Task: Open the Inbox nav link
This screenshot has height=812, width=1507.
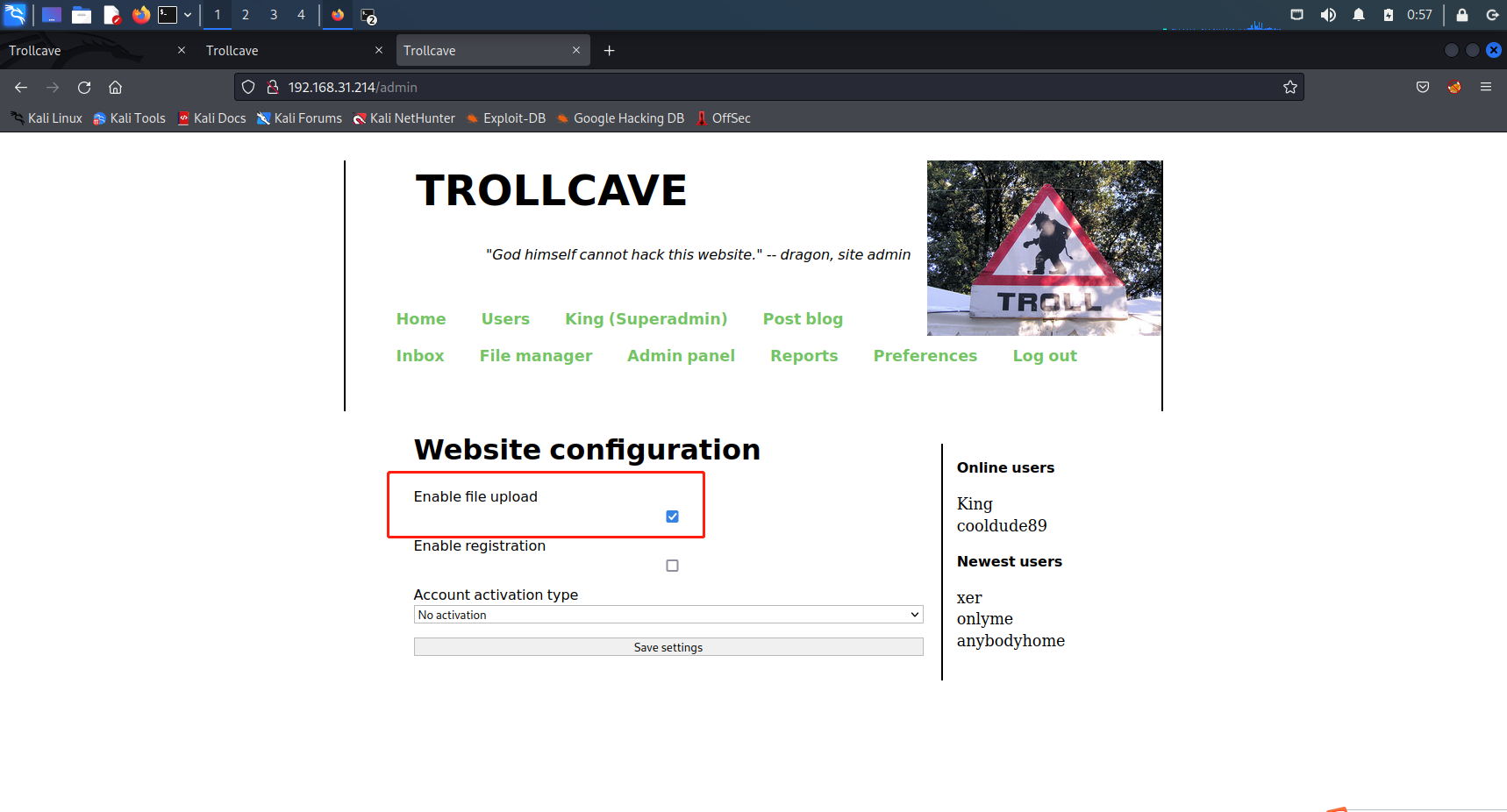Action: click(x=420, y=356)
